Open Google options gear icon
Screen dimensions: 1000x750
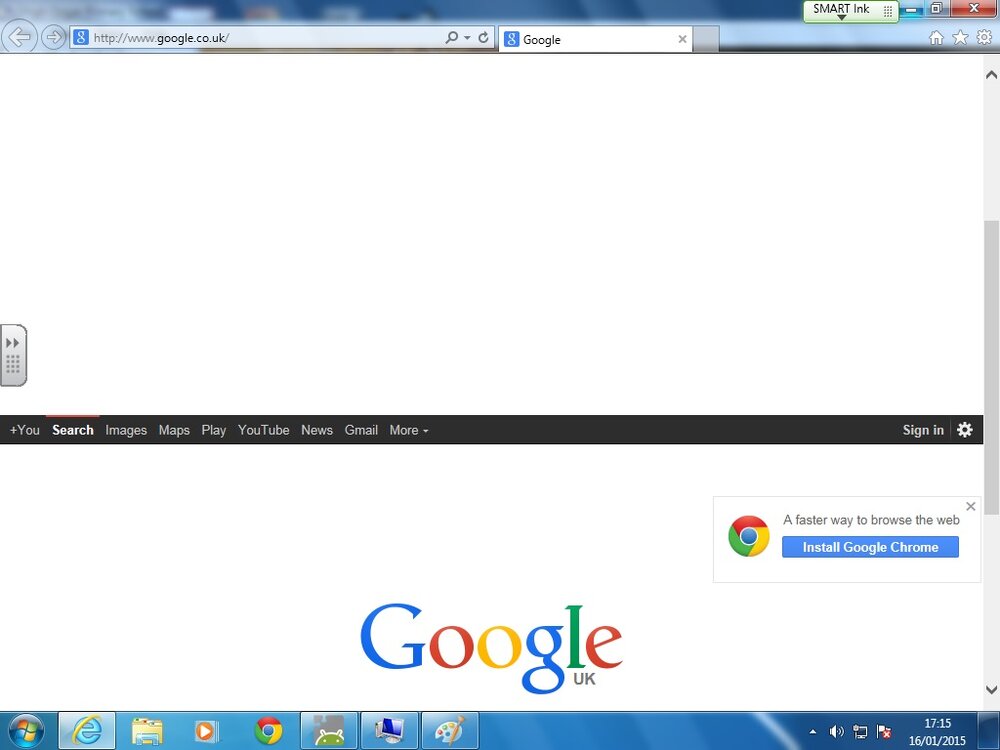pyautogui.click(x=964, y=430)
